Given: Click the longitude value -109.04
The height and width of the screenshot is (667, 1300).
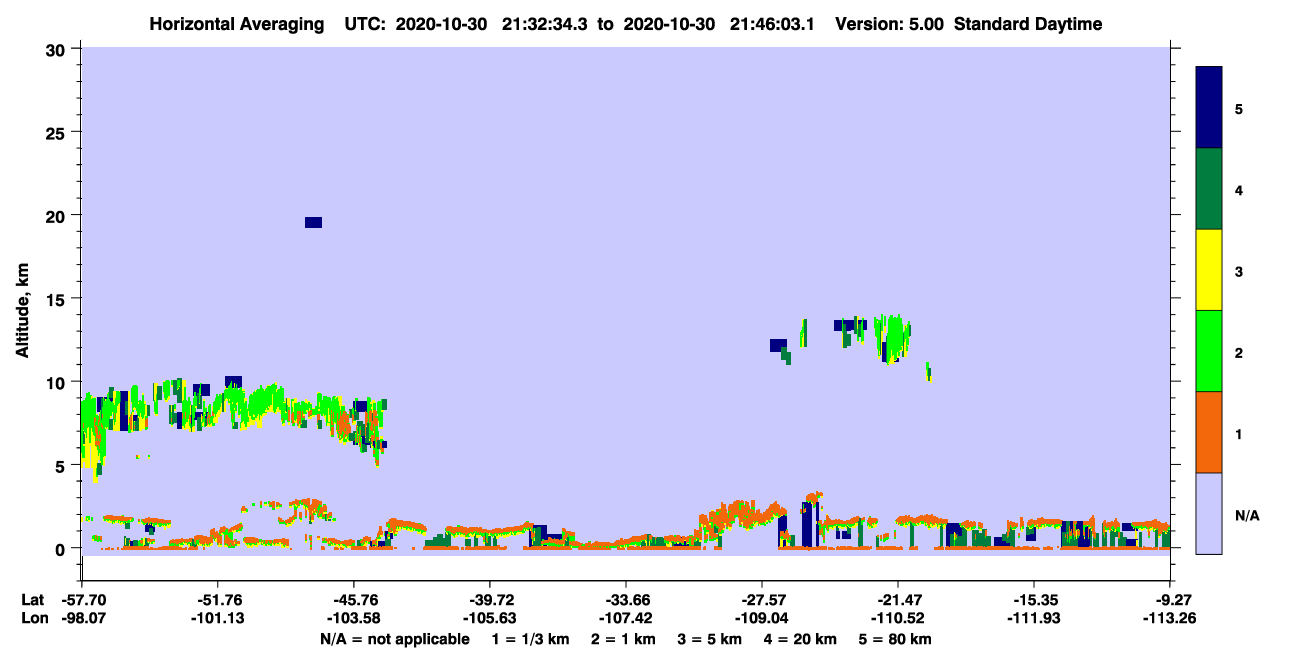Looking at the screenshot, I should coord(762,618).
